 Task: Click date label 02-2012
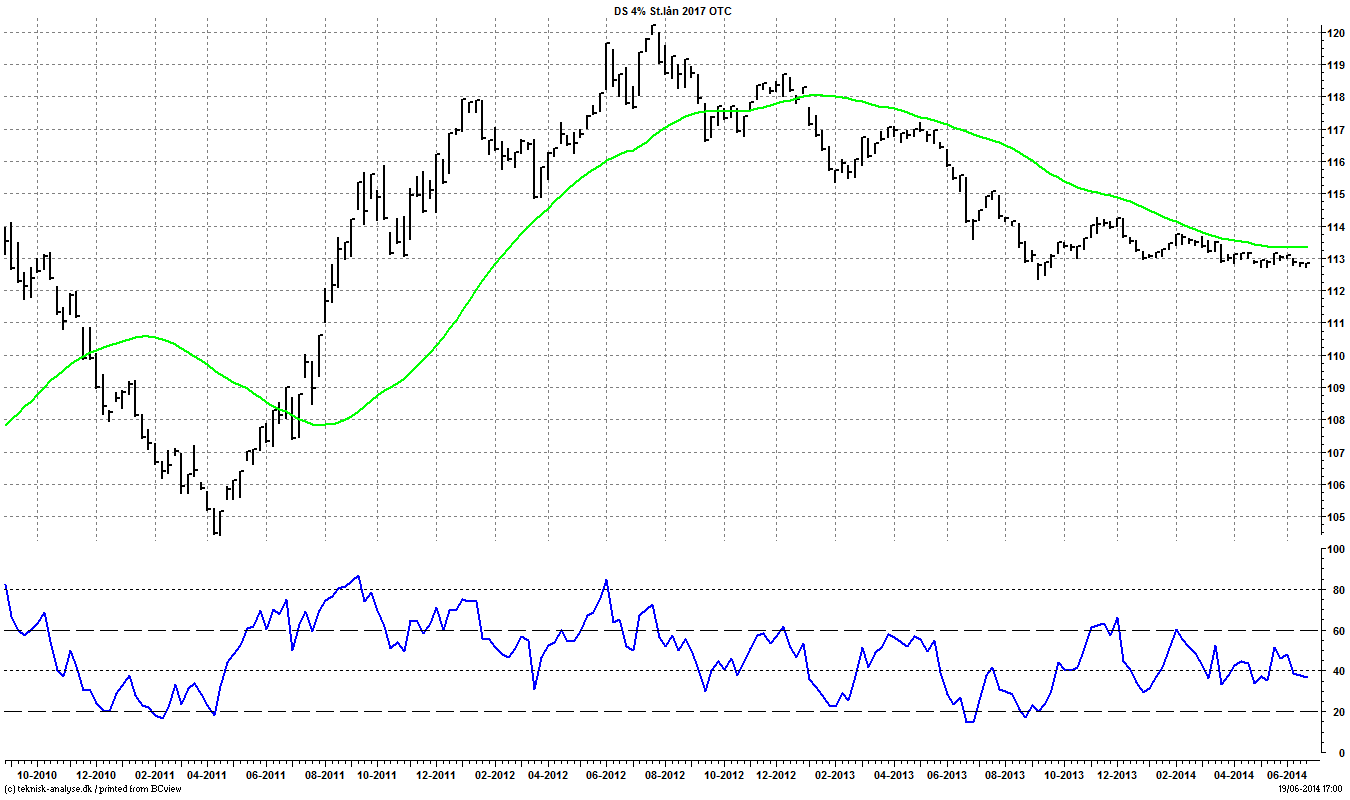(495, 774)
